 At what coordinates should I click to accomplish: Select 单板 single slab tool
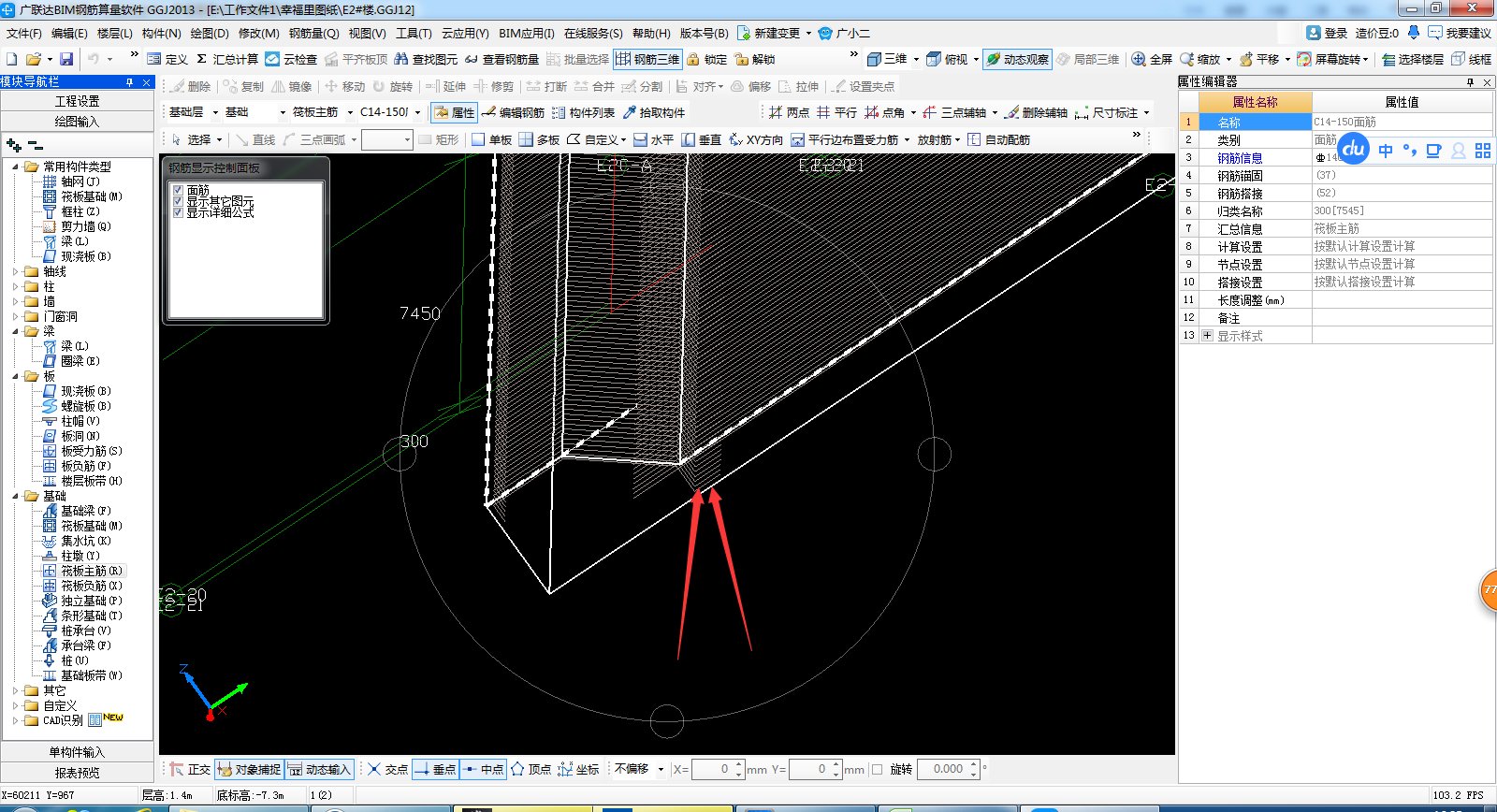coord(492,139)
